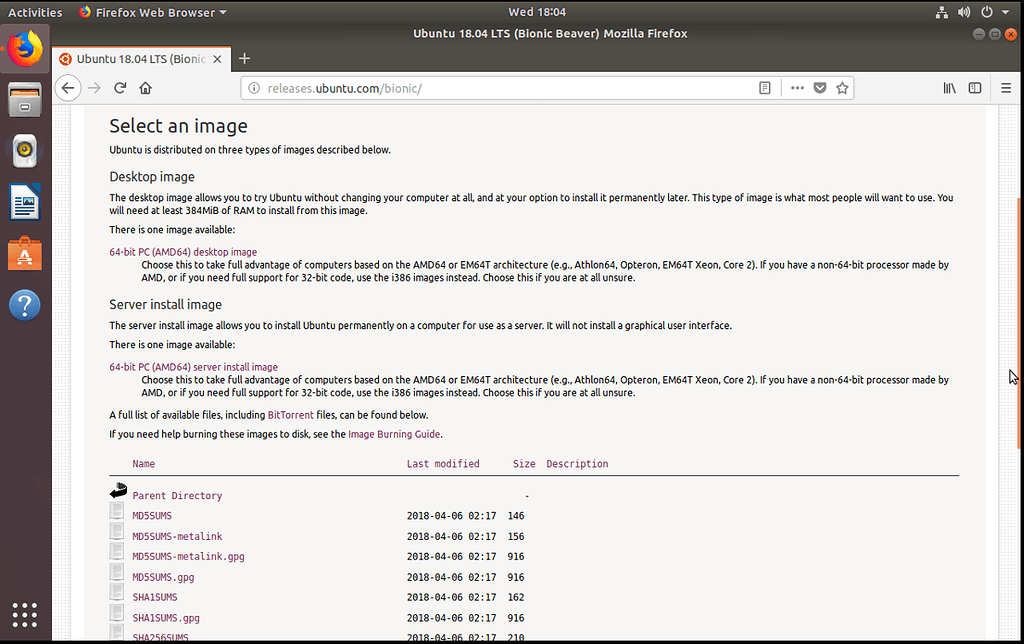
Task: Click the address bar to edit the URL
Action: [500, 88]
